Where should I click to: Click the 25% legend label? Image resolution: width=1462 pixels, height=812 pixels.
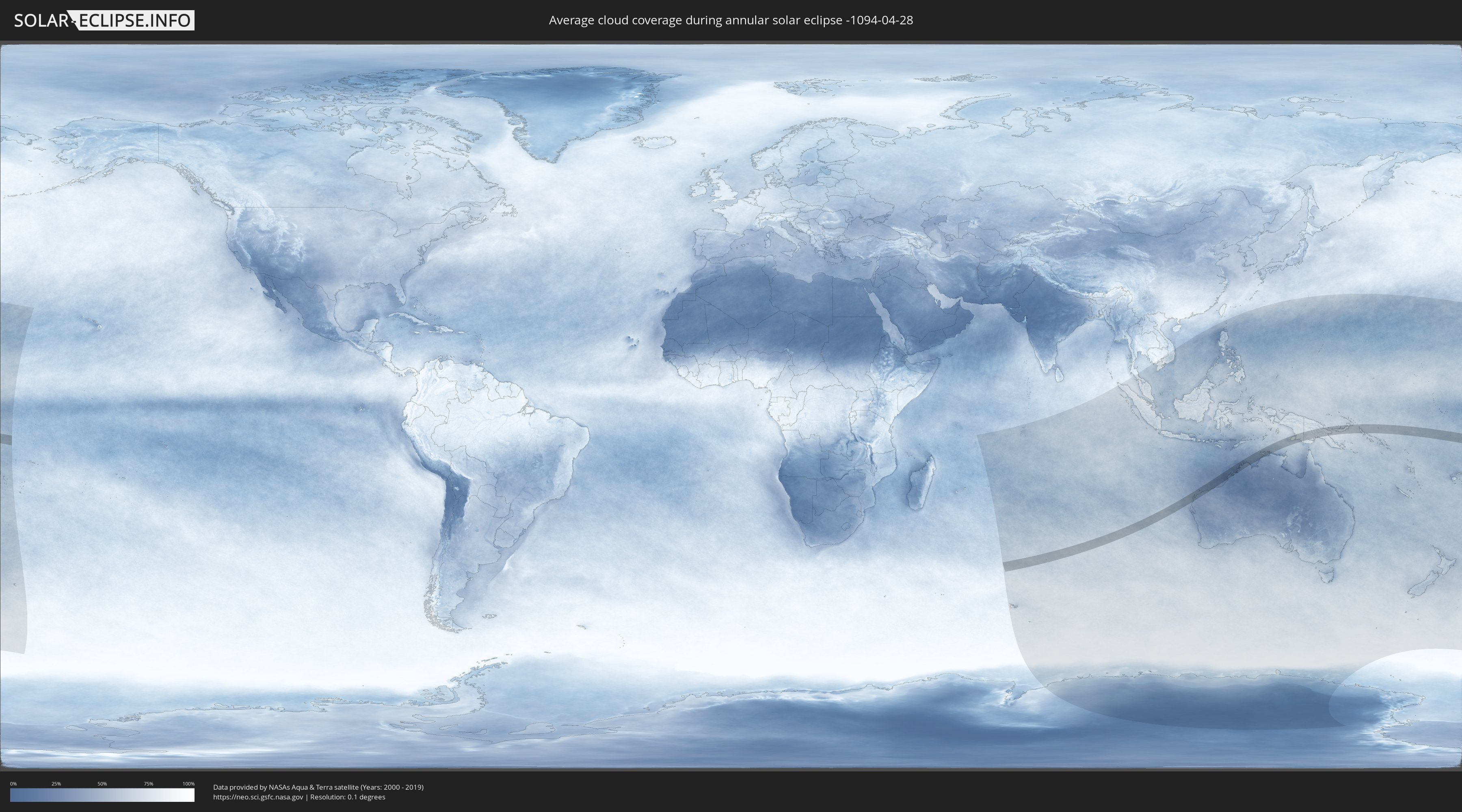tap(56, 784)
